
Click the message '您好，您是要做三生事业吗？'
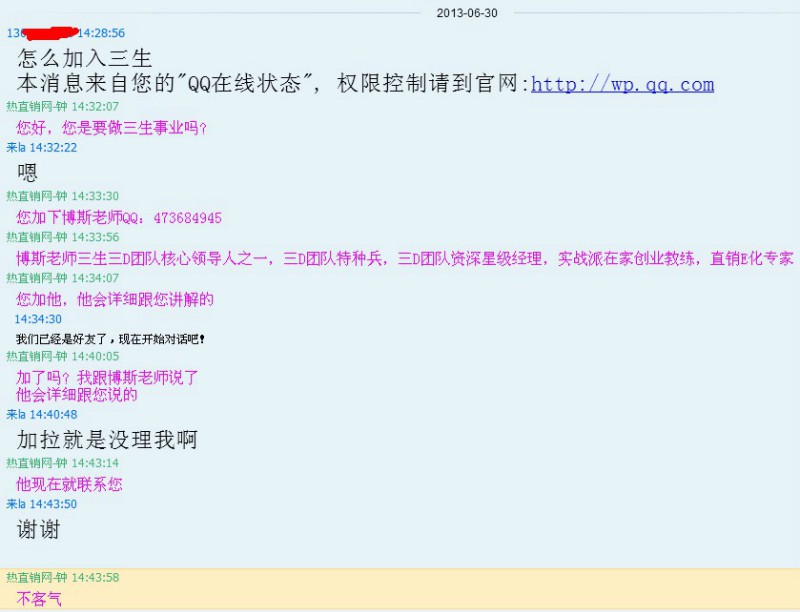click(x=112, y=127)
